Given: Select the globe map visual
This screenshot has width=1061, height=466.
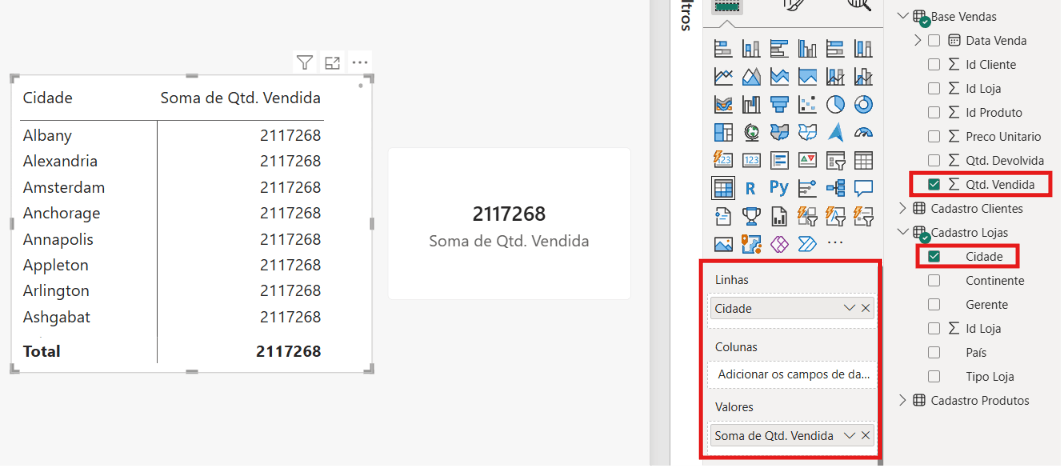Looking at the screenshot, I should click(752, 132).
